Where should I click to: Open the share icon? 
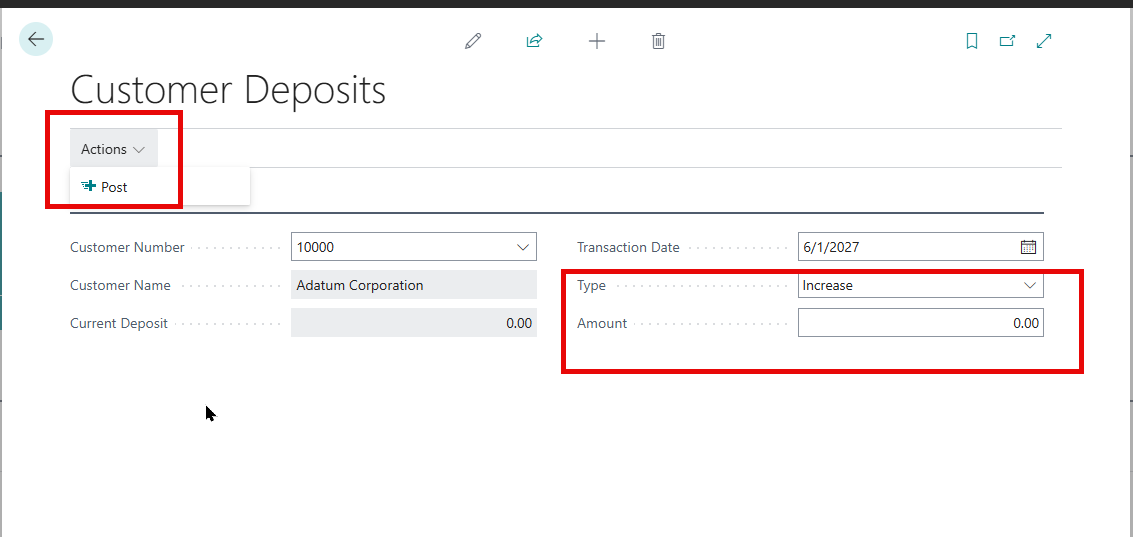tap(534, 41)
